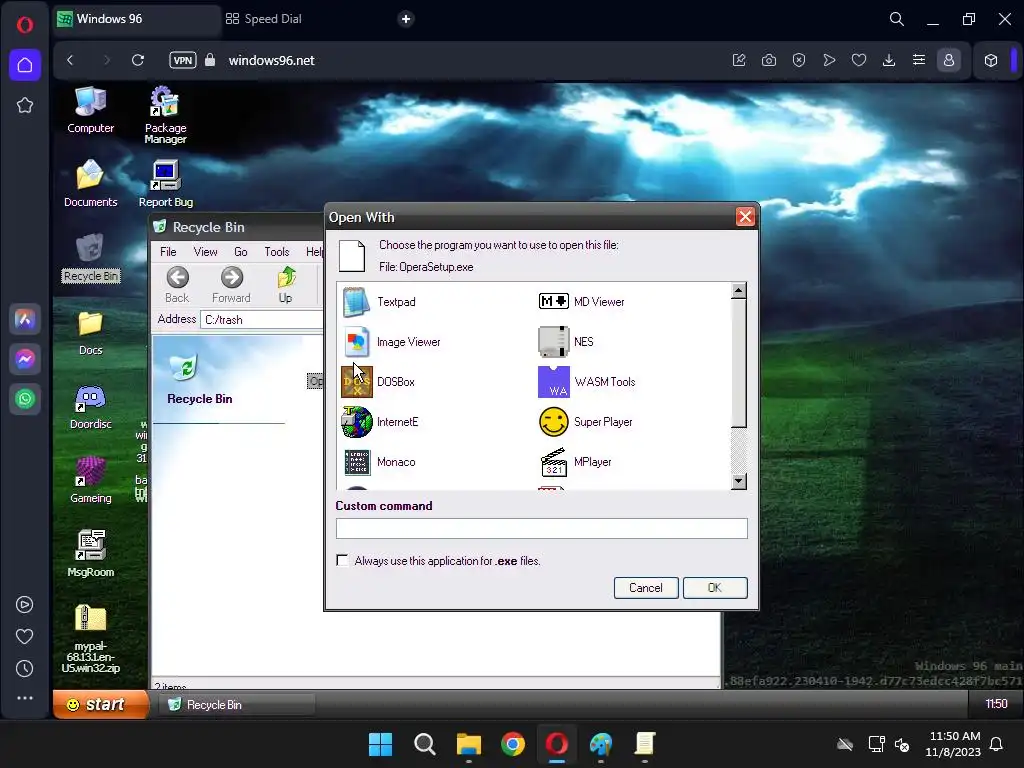The image size is (1024, 768).
Task: Open Gameing desktop shortcut
Action: tap(90, 481)
